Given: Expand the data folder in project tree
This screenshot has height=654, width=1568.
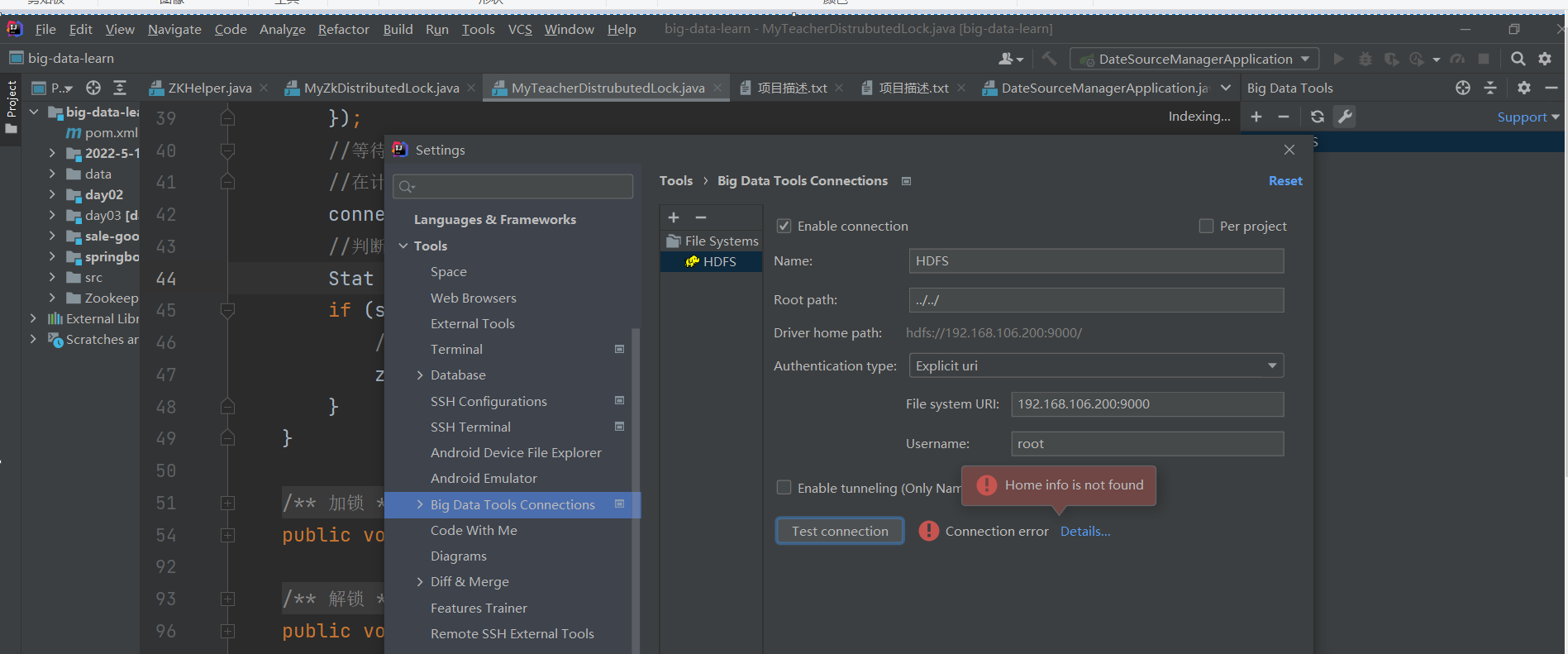Looking at the screenshot, I should pos(52,174).
